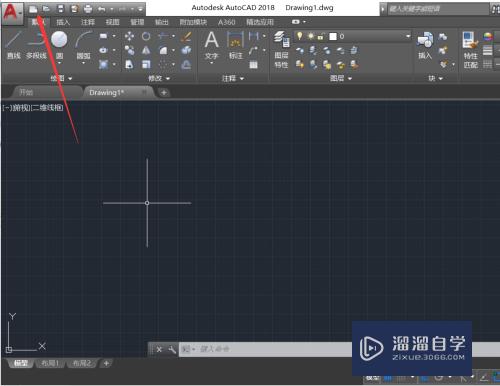Select the Offset tool in modify panel

pos(186,64)
